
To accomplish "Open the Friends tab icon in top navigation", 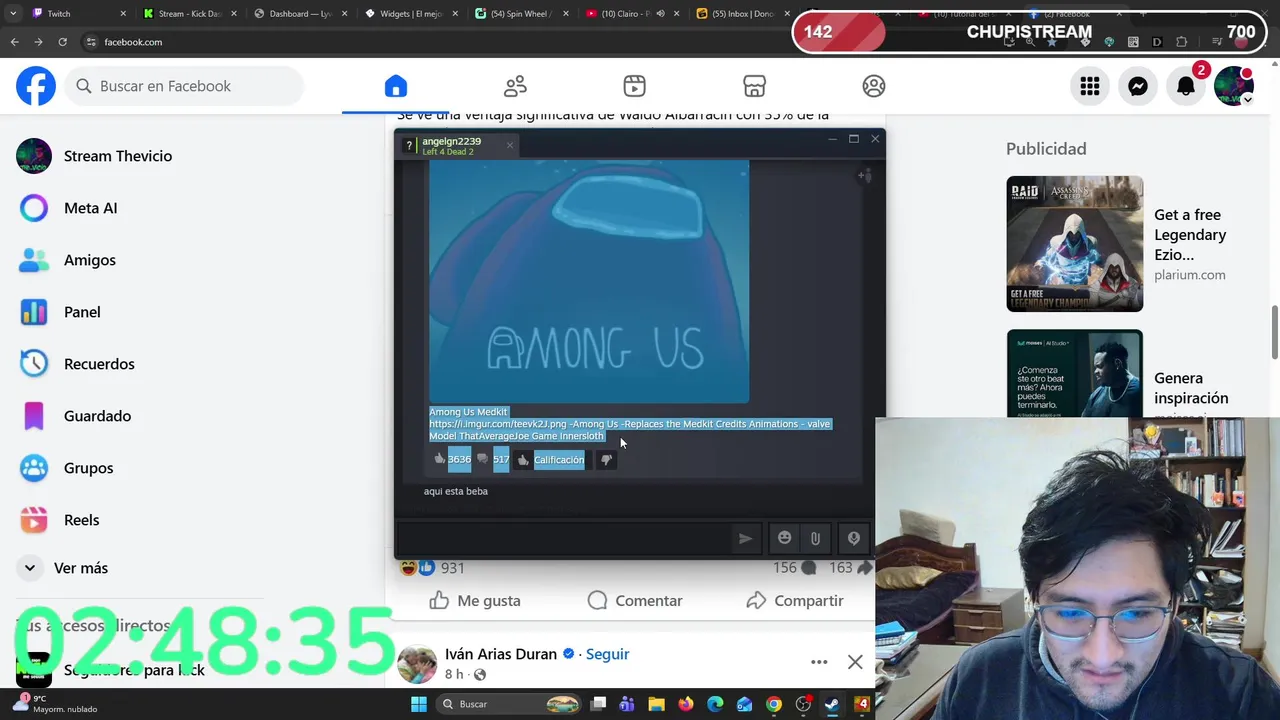I will click(515, 86).
